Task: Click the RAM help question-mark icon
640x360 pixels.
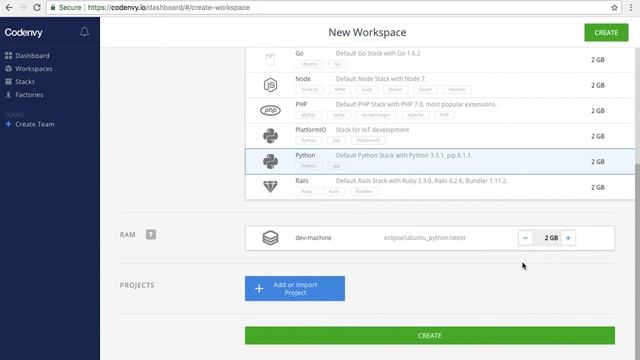Action: [x=151, y=234]
